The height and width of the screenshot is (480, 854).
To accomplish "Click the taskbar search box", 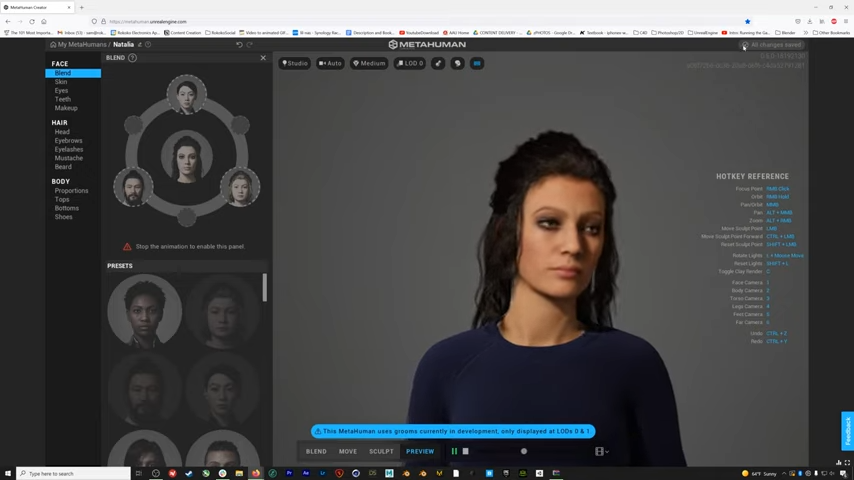I will point(74,473).
